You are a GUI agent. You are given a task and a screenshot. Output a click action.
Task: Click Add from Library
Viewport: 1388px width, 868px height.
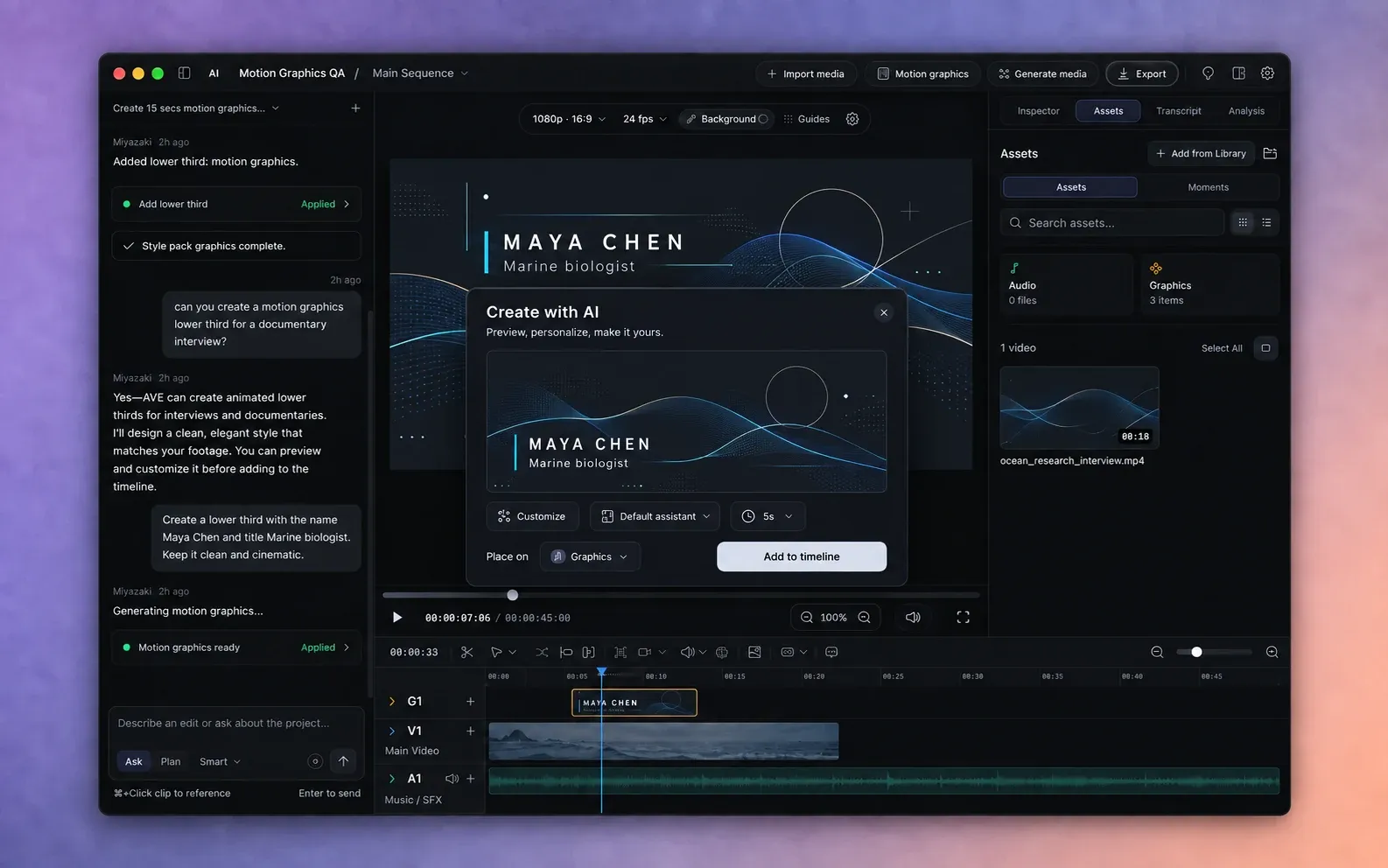1201,153
